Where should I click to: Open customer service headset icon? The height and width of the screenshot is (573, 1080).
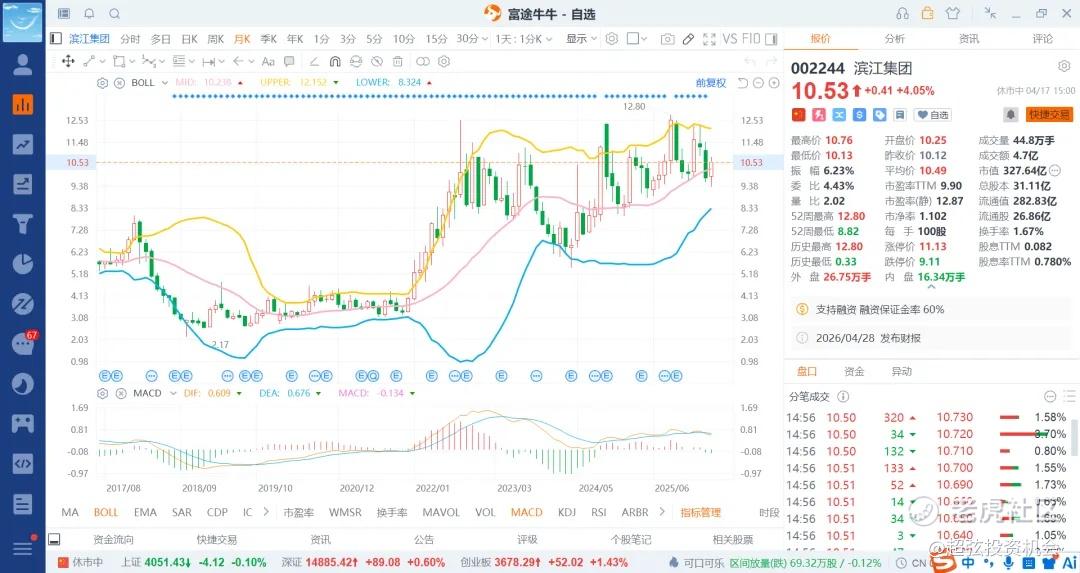coord(903,13)
